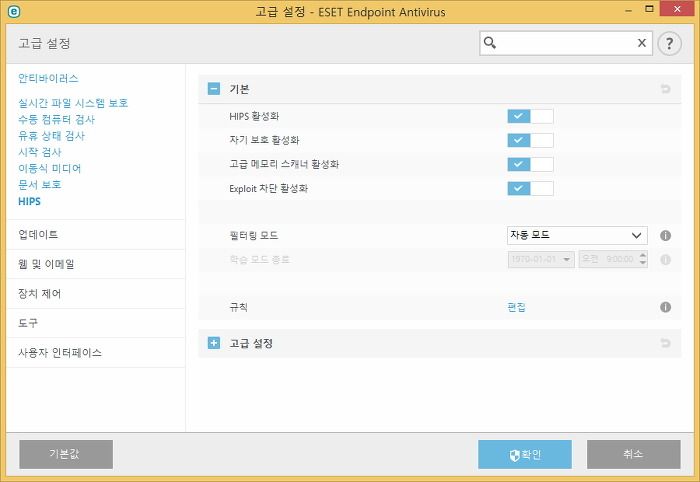Select 실시간 파일 시스템 보호
Screen dimensions: 700x482
(x=73, y=103)
